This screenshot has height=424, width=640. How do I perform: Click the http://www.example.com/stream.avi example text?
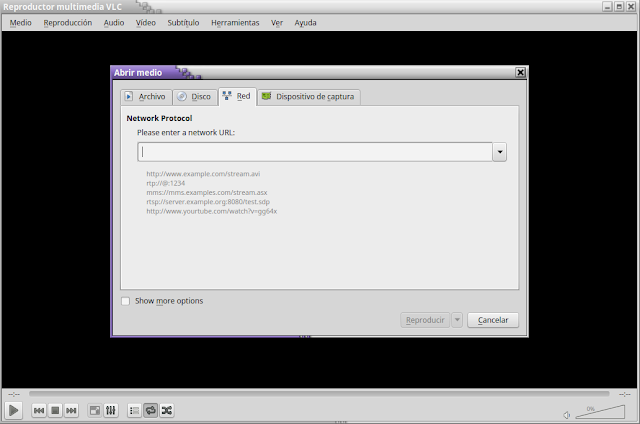point(203,174)
